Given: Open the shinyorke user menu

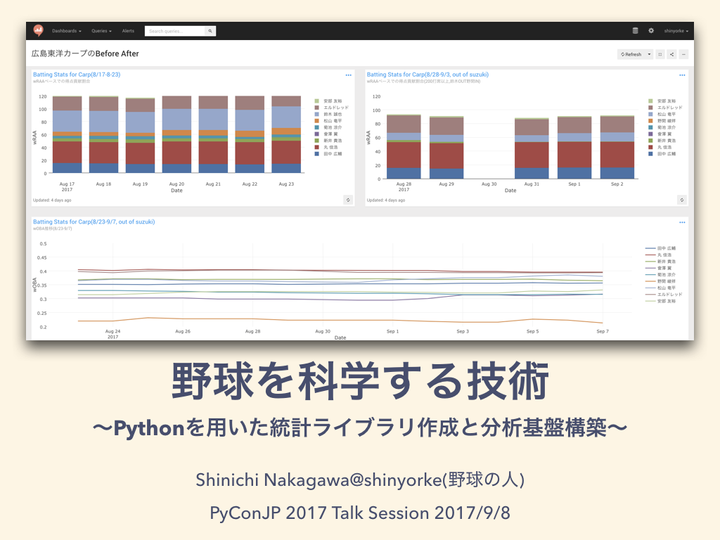Looking at the screenshot, I should pos(676,31).
